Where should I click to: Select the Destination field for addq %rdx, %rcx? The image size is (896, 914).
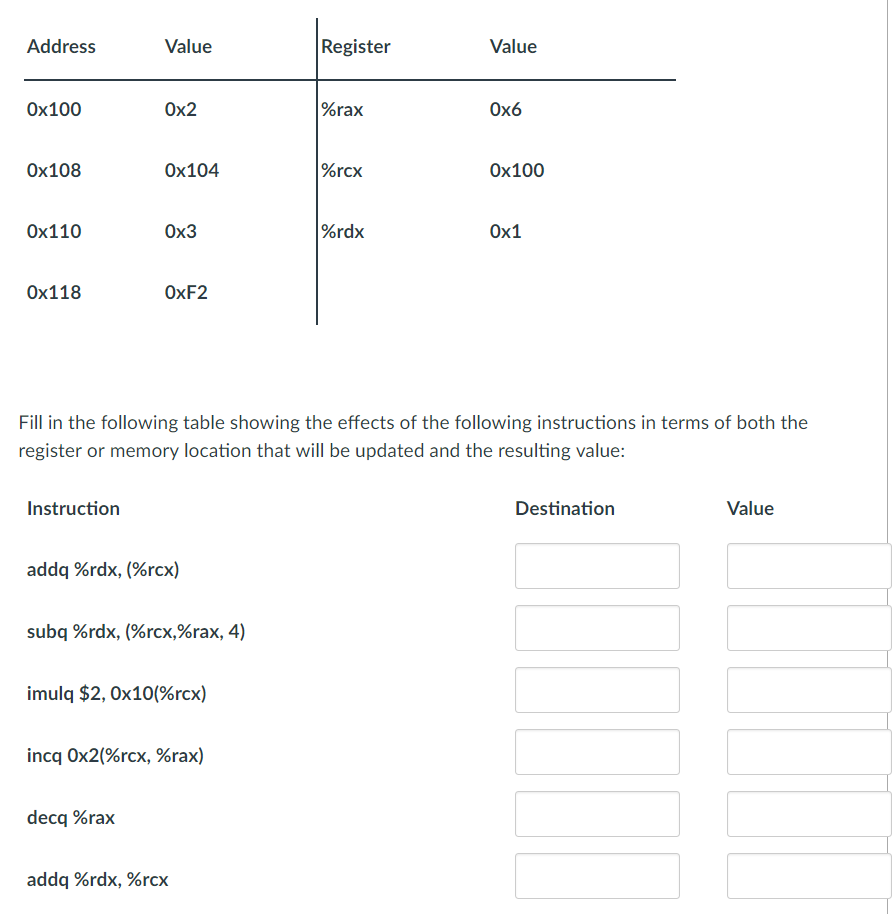597,876
